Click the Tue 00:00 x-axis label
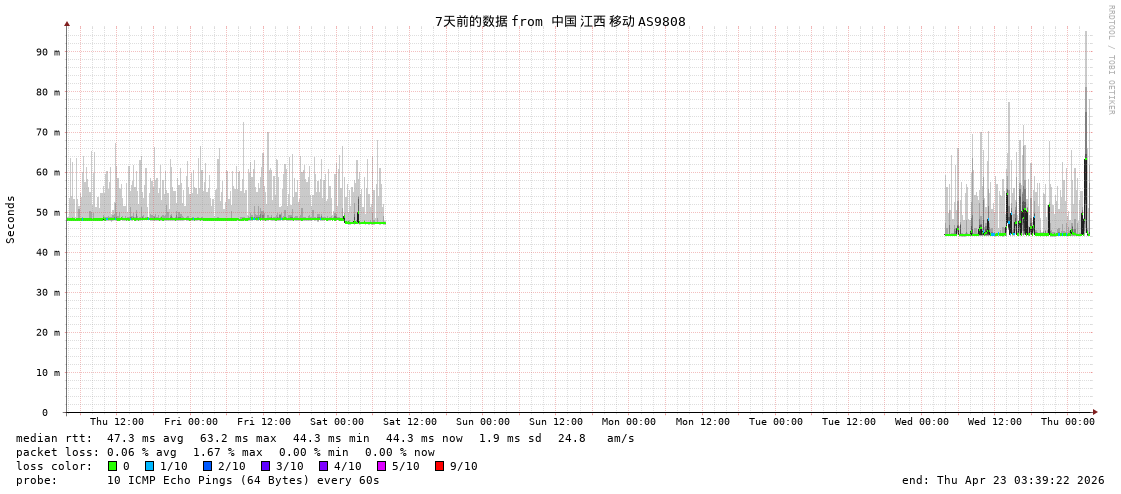1121x494 pixels. pos(776,422)
